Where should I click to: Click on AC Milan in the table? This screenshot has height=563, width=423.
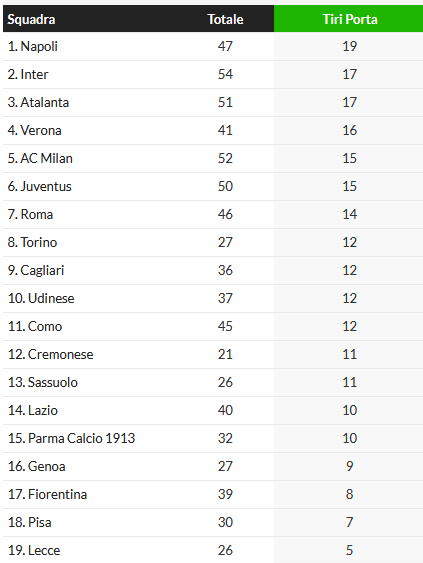point(46,158)
